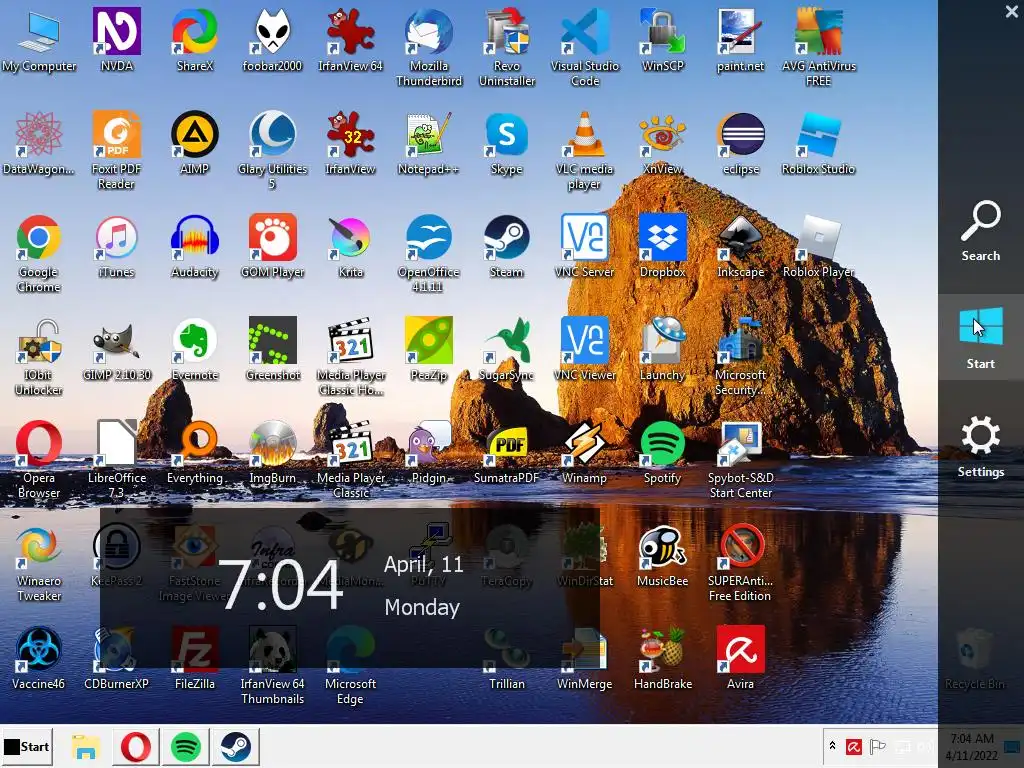The height and width of the screenshot is (768, 1024).
Task: Launch eclipse from the desktop
Action: coord(741,143)
